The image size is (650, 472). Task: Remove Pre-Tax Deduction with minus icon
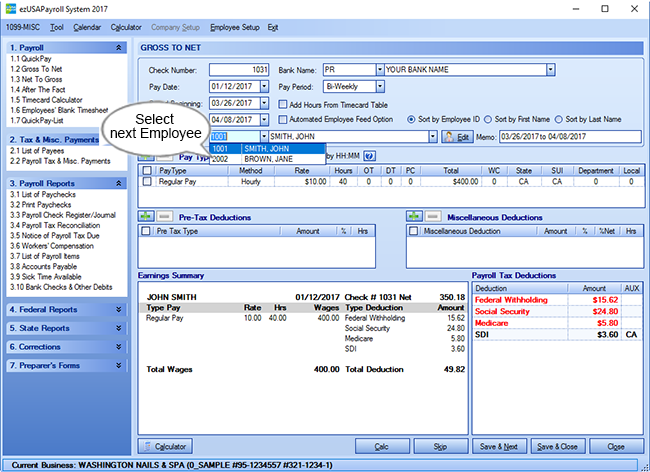(x=164, y=216)
